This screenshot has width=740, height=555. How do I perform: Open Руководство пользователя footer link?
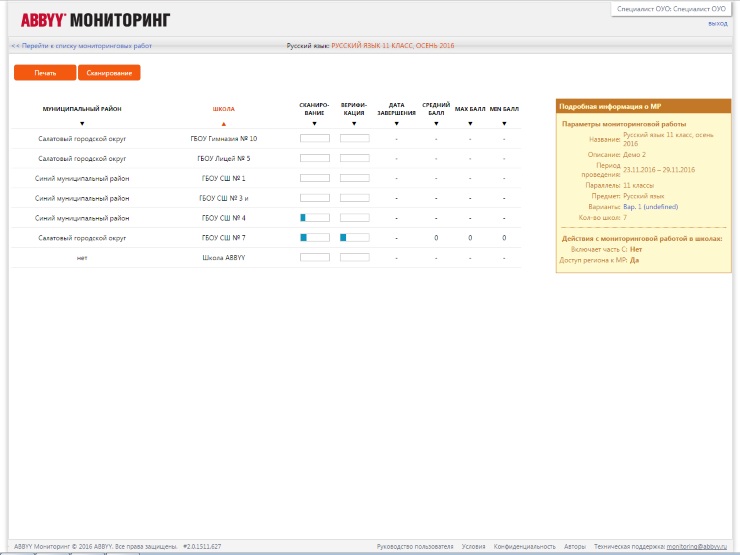tap(415, 547)
